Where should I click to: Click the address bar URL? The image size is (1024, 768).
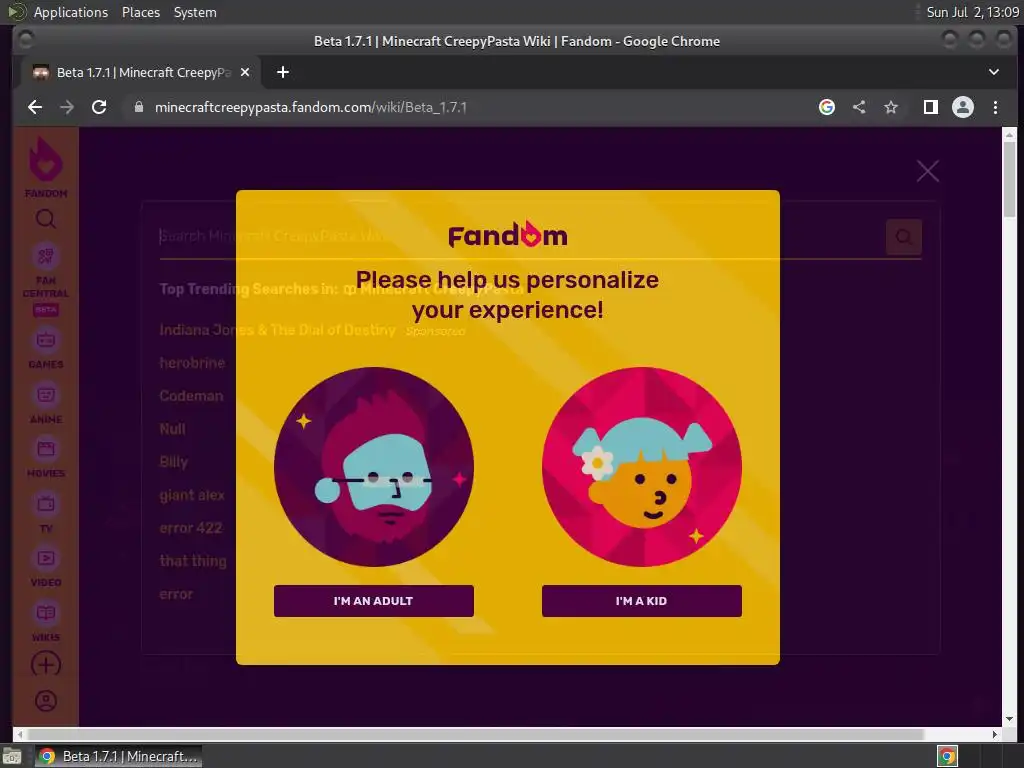[311, 107]
